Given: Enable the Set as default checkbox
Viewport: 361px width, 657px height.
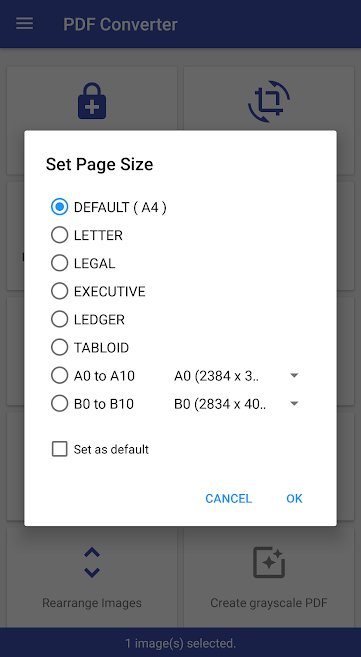Looking at the screenshot, I should click(59, 449).
